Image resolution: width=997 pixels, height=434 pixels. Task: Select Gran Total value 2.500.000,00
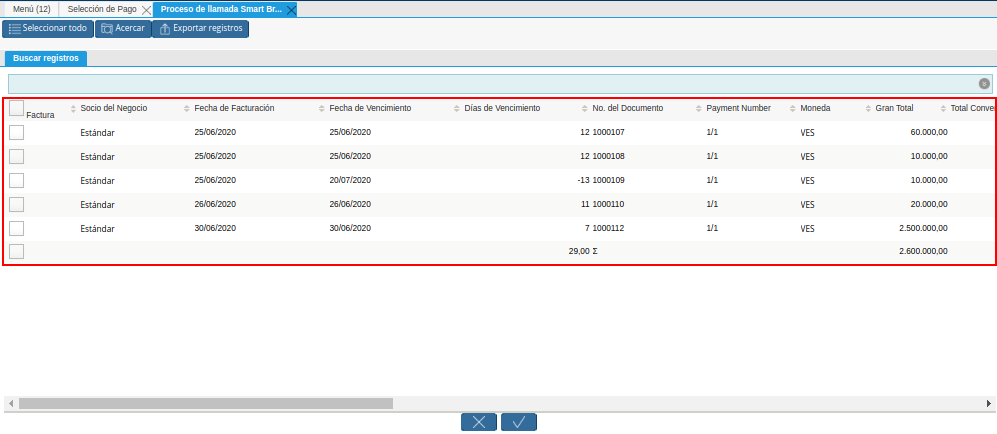(922, 228)
